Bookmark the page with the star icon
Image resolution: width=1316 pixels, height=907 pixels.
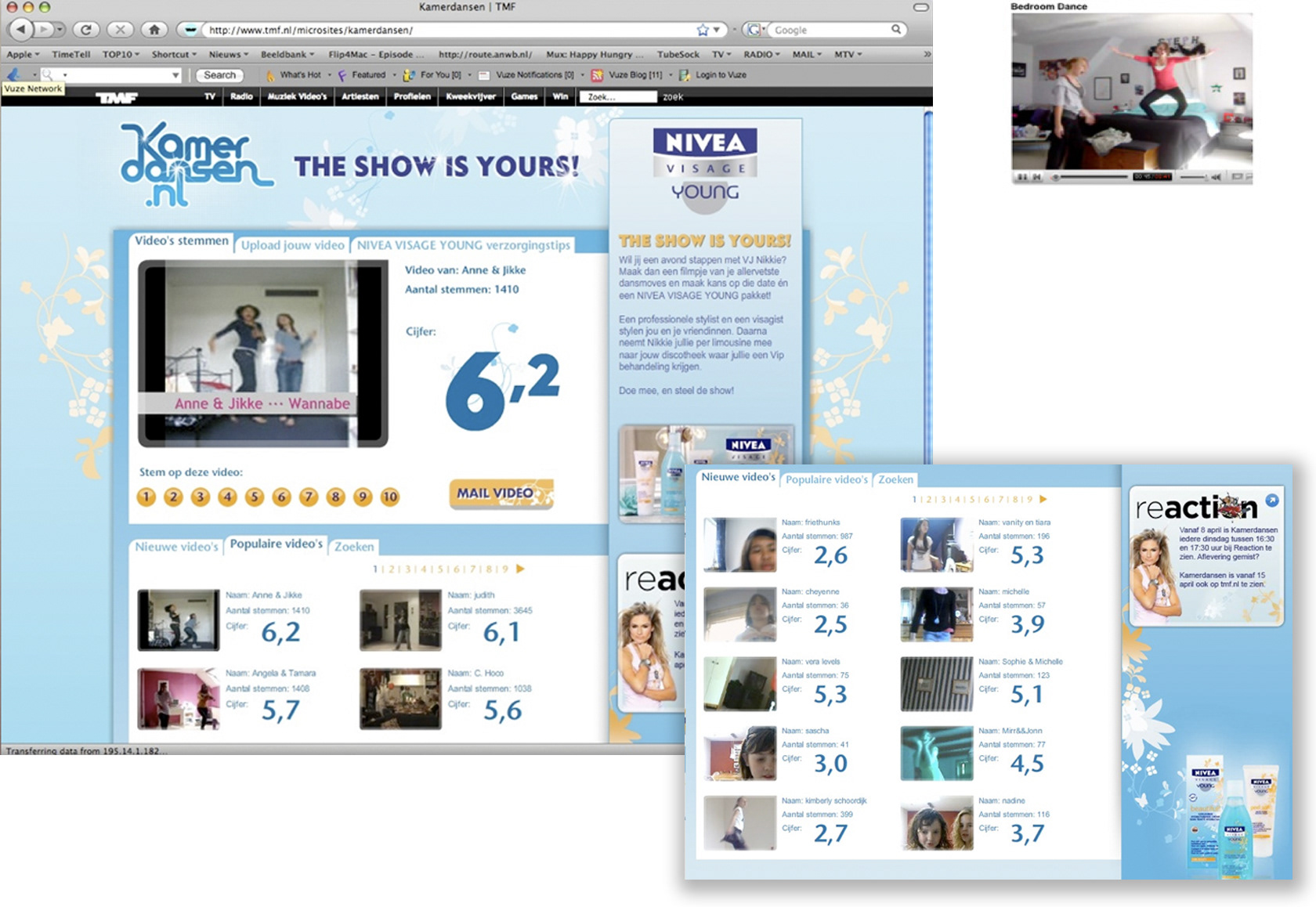703,30
